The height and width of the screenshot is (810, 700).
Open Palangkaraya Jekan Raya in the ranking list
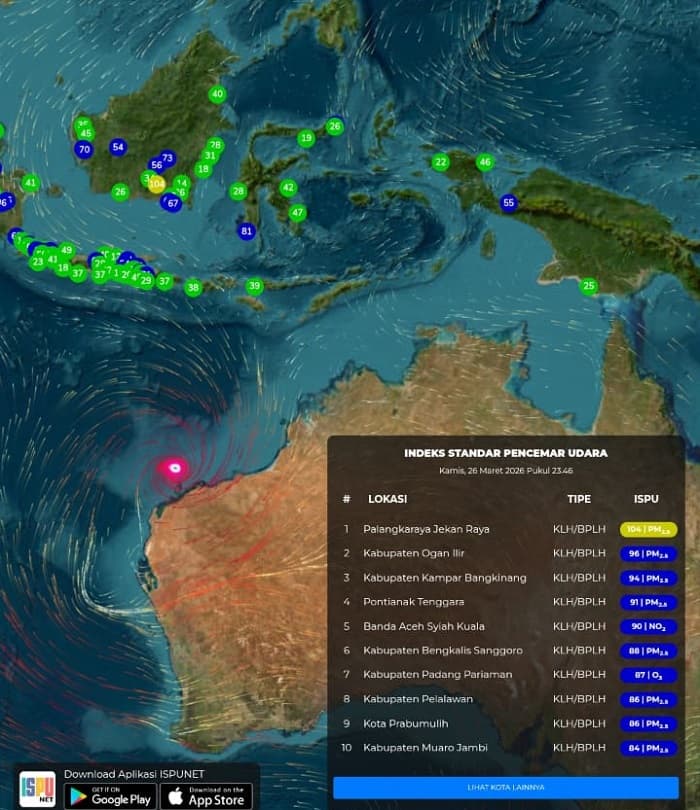(427, 529)
